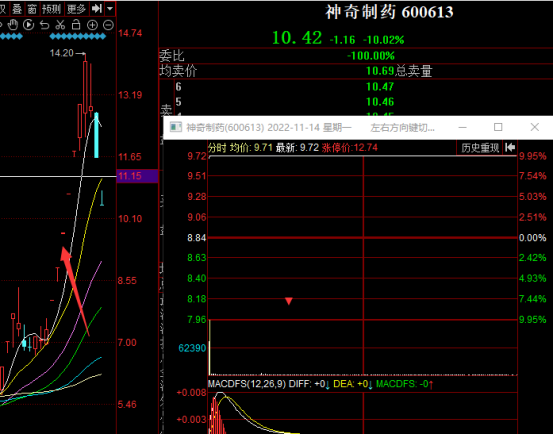
Task: Click the 历史重现 button
Action: point(480,148)
